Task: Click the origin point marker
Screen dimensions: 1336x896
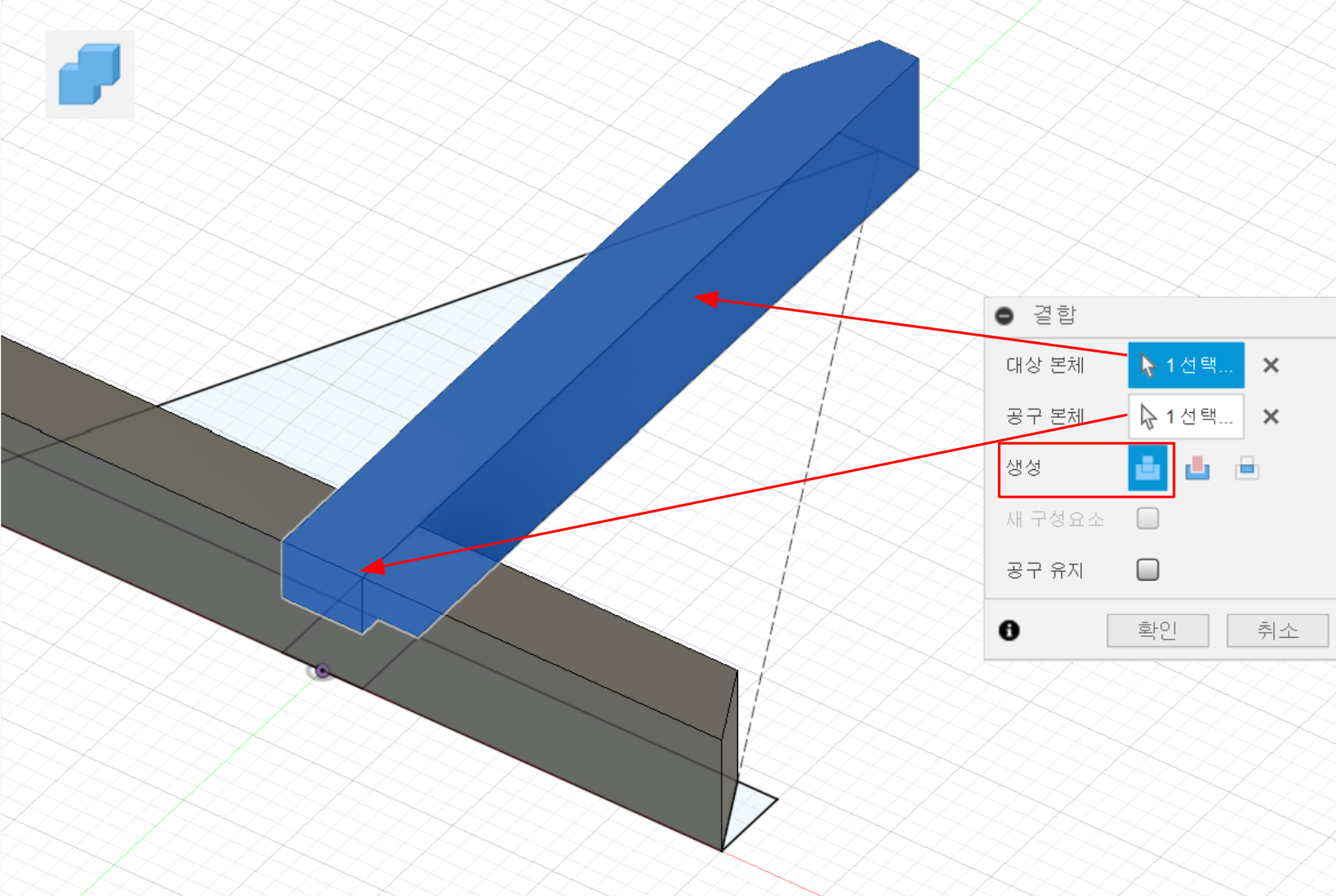Action: click(x=323, y=671)
